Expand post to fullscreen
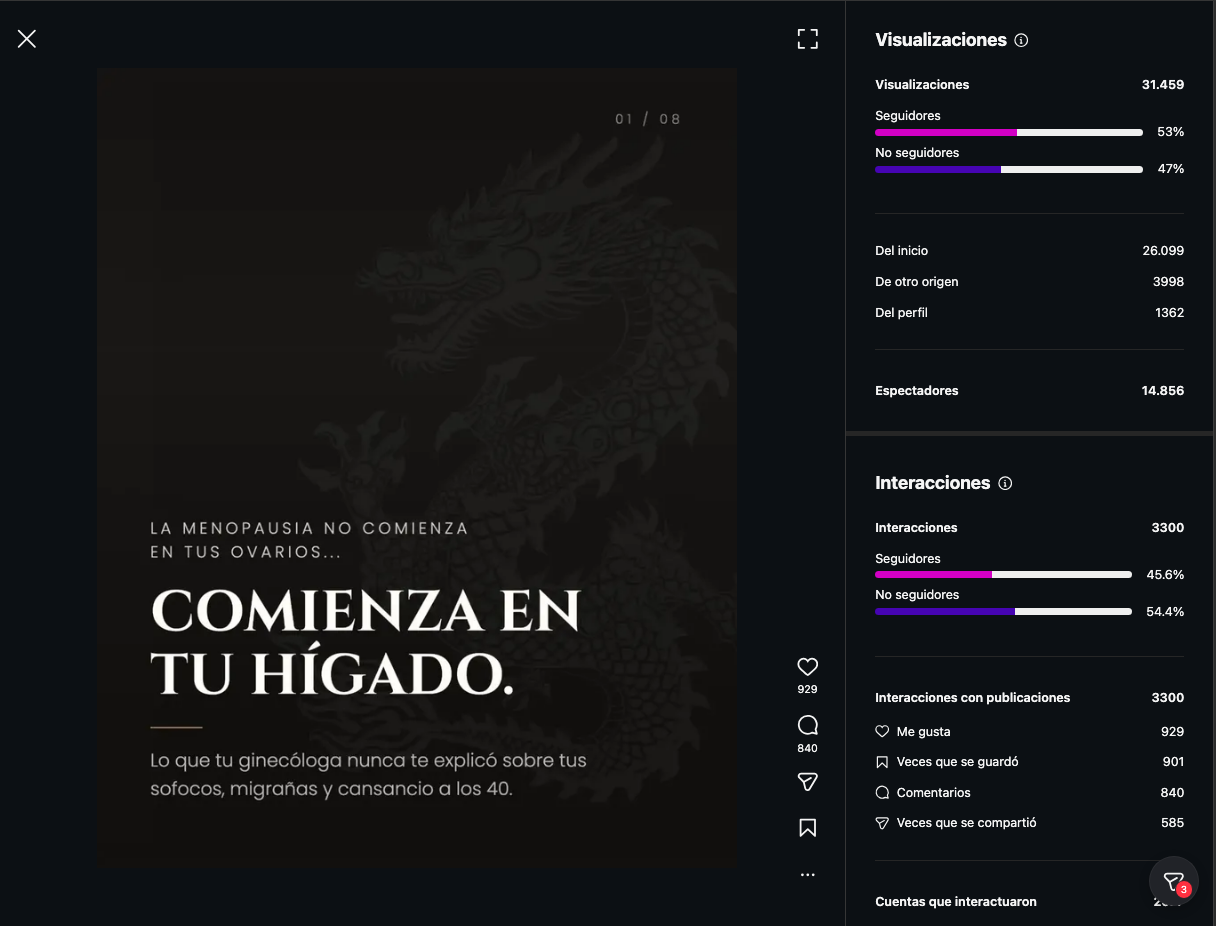This screenshot has height=926, width=1216. [x=808, y=39]
